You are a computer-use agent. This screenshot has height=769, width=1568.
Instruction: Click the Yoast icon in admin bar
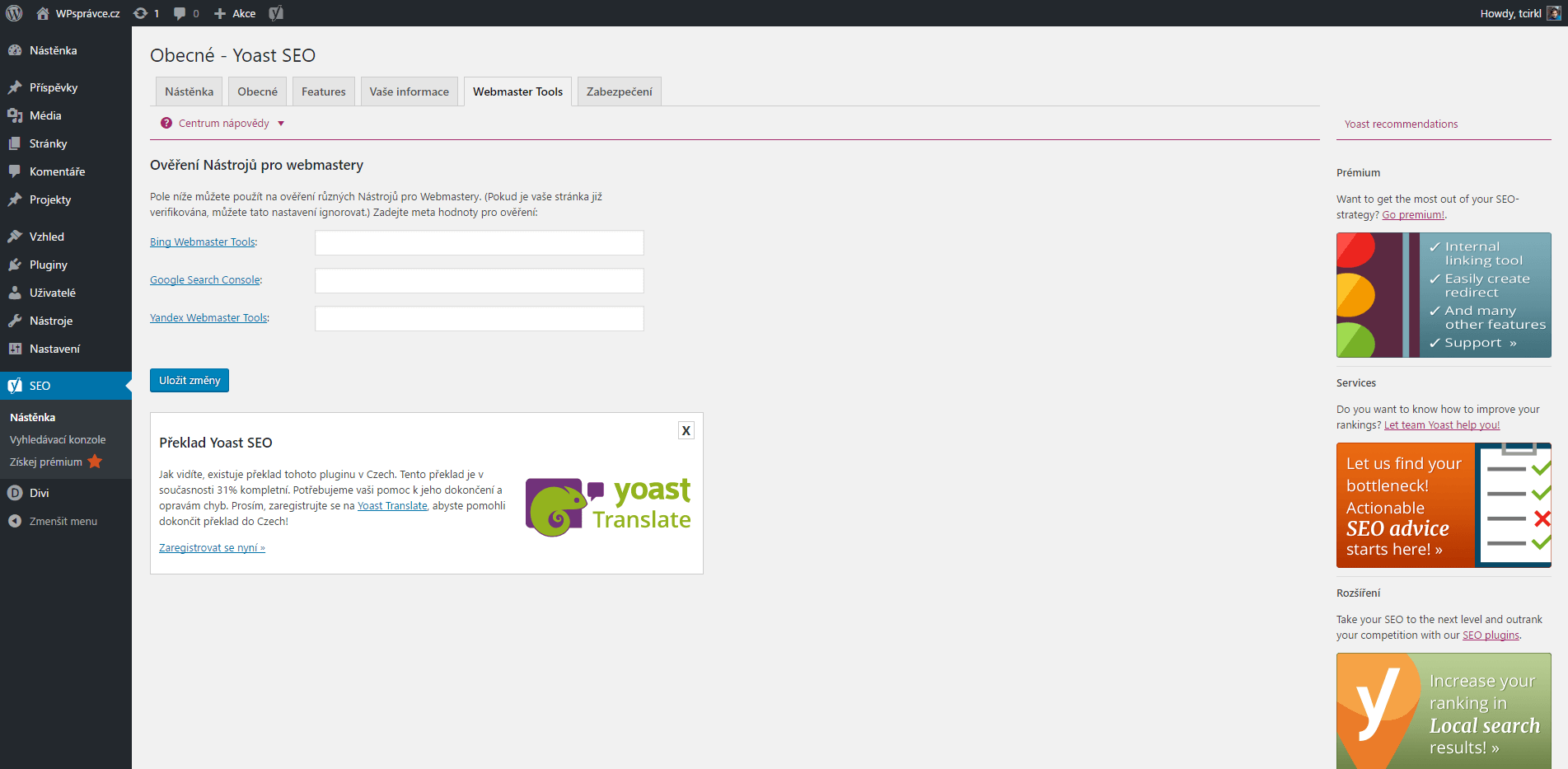[276, 13]
